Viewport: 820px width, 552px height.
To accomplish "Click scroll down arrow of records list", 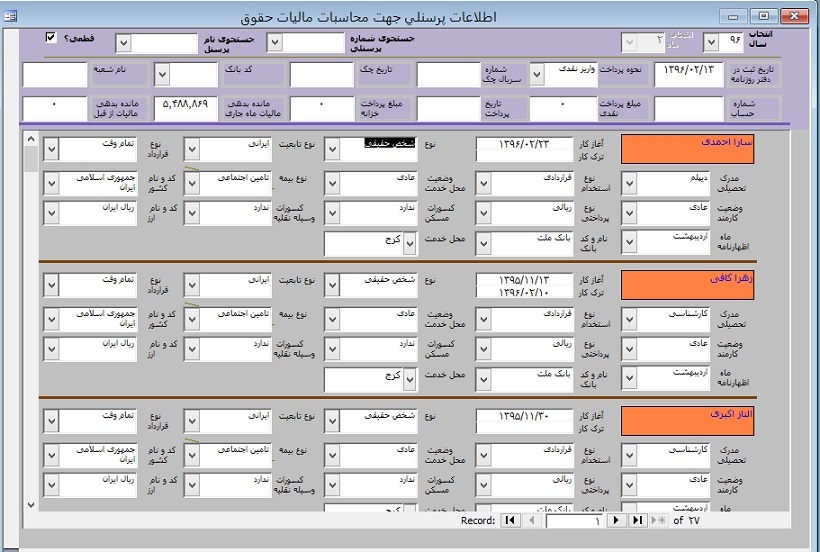I will coord(31,504).
